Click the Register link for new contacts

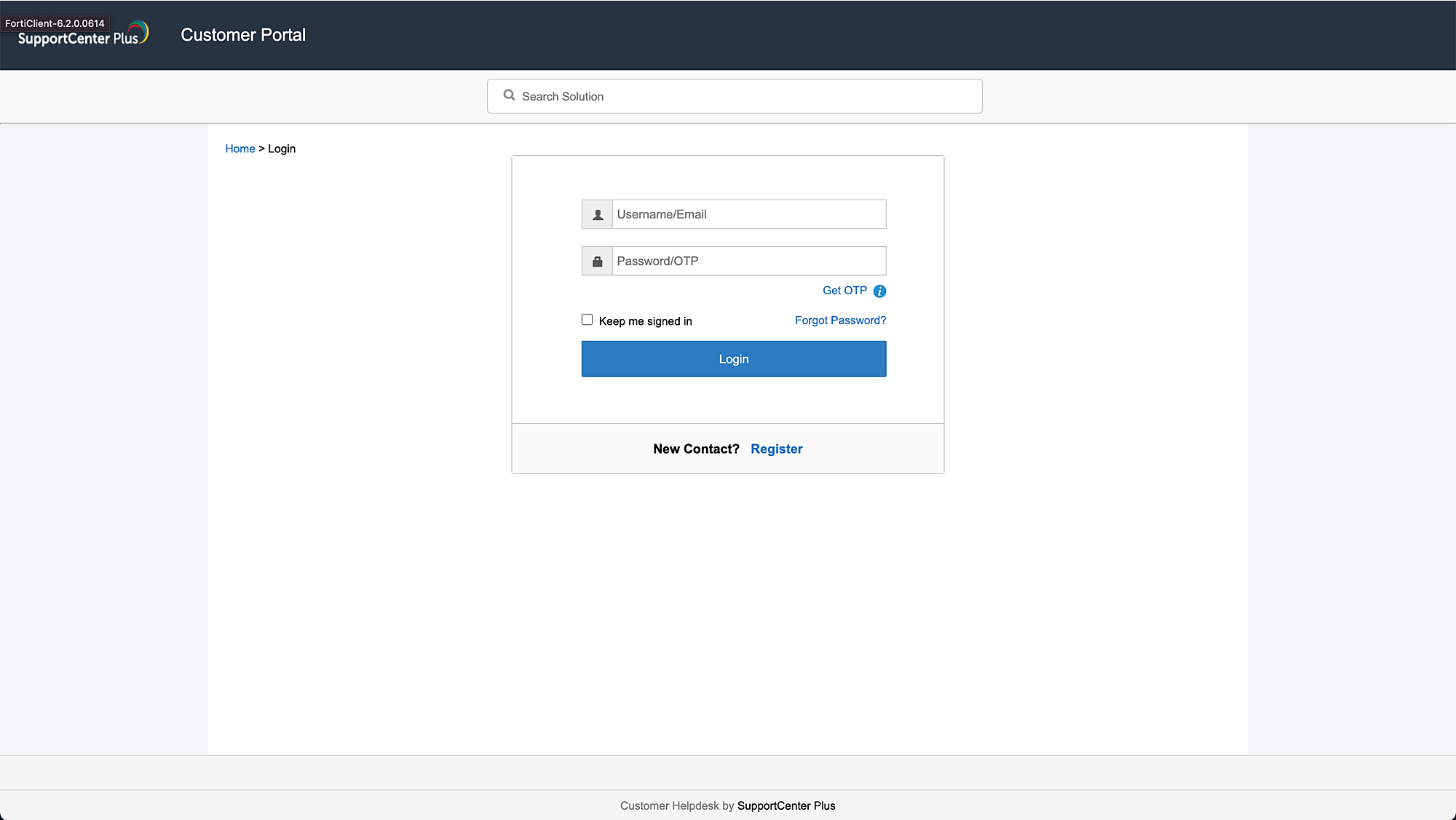pos(776,449)
